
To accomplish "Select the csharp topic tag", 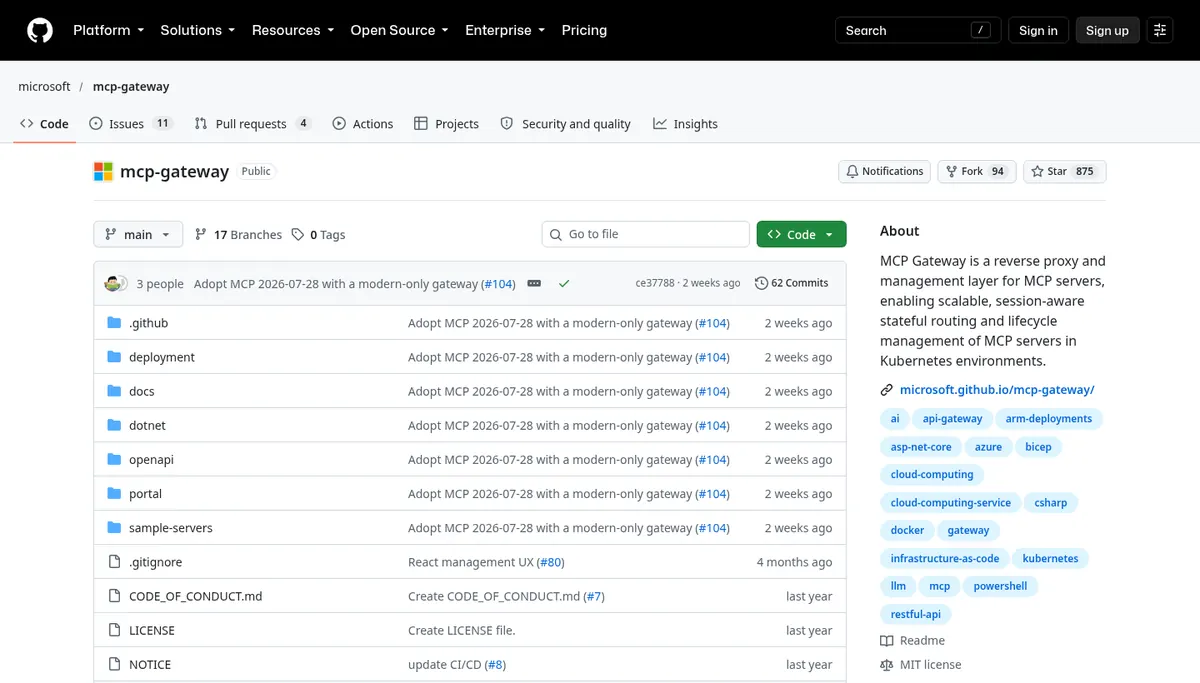I will coord(1050,503).
